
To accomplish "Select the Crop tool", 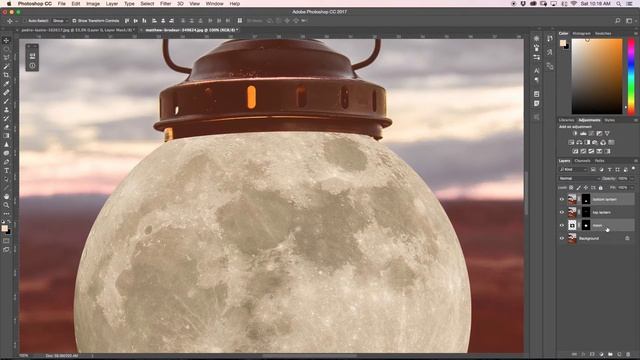I will click(6, 75).
